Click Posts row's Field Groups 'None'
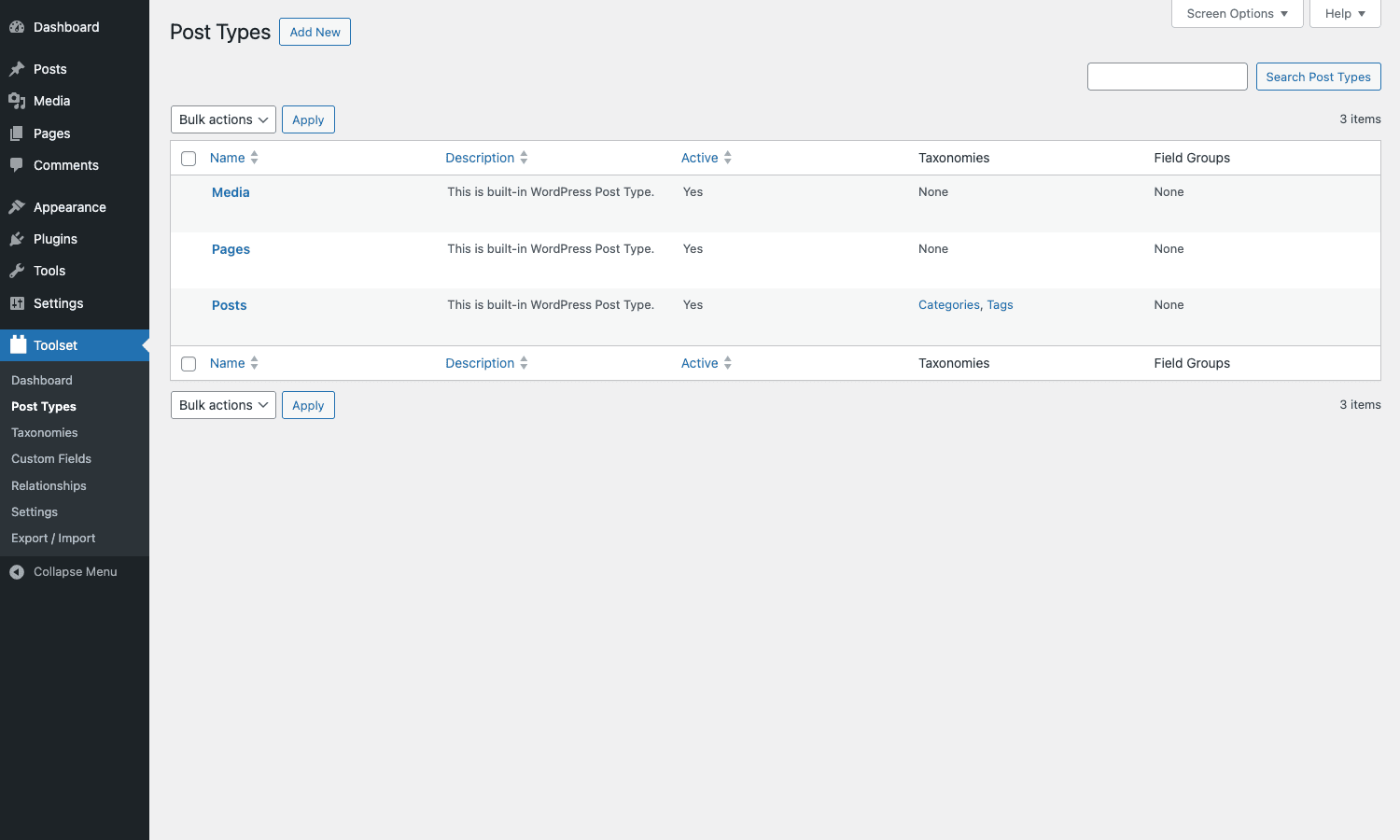Image resolution: width=1400 pixels, height=840 pixels. [x=1169, y=304]
